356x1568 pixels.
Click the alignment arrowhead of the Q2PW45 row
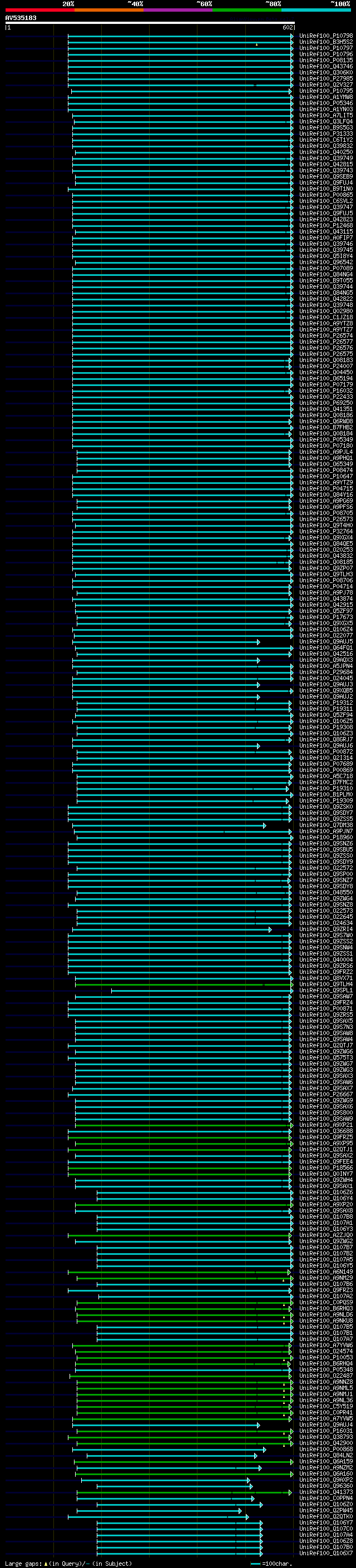pyautogui.click(x=240, y=1511)
